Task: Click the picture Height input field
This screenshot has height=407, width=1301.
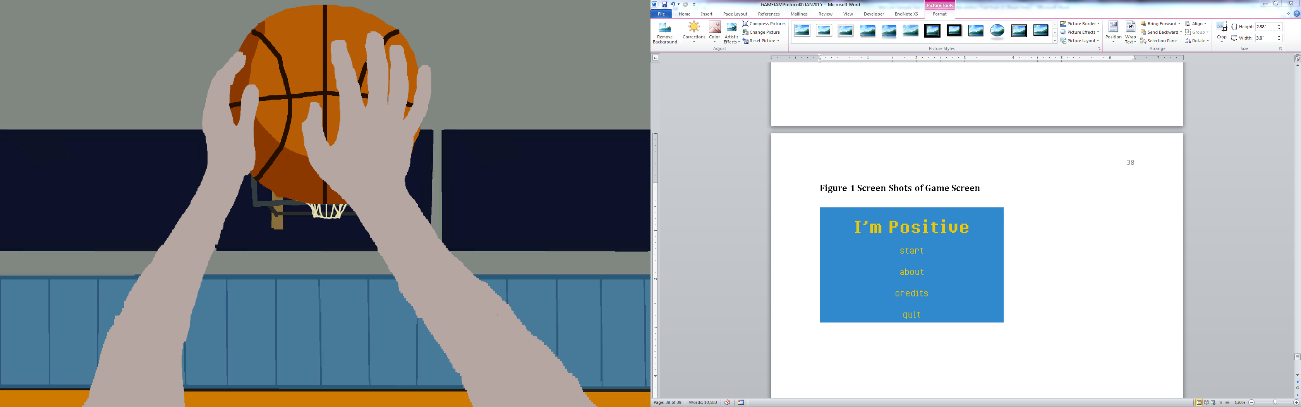Action: click(1265, 25)
